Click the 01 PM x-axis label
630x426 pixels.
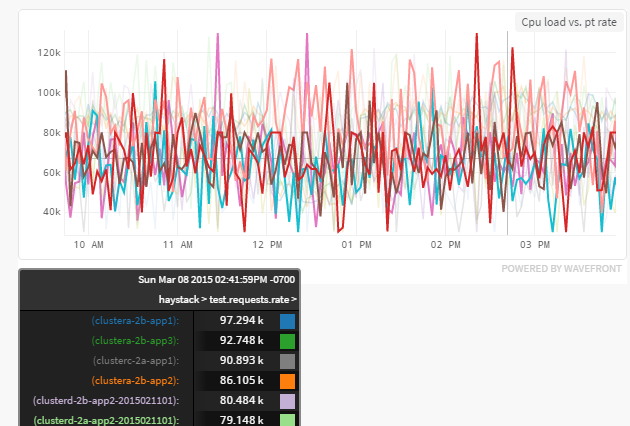point(356,245)
